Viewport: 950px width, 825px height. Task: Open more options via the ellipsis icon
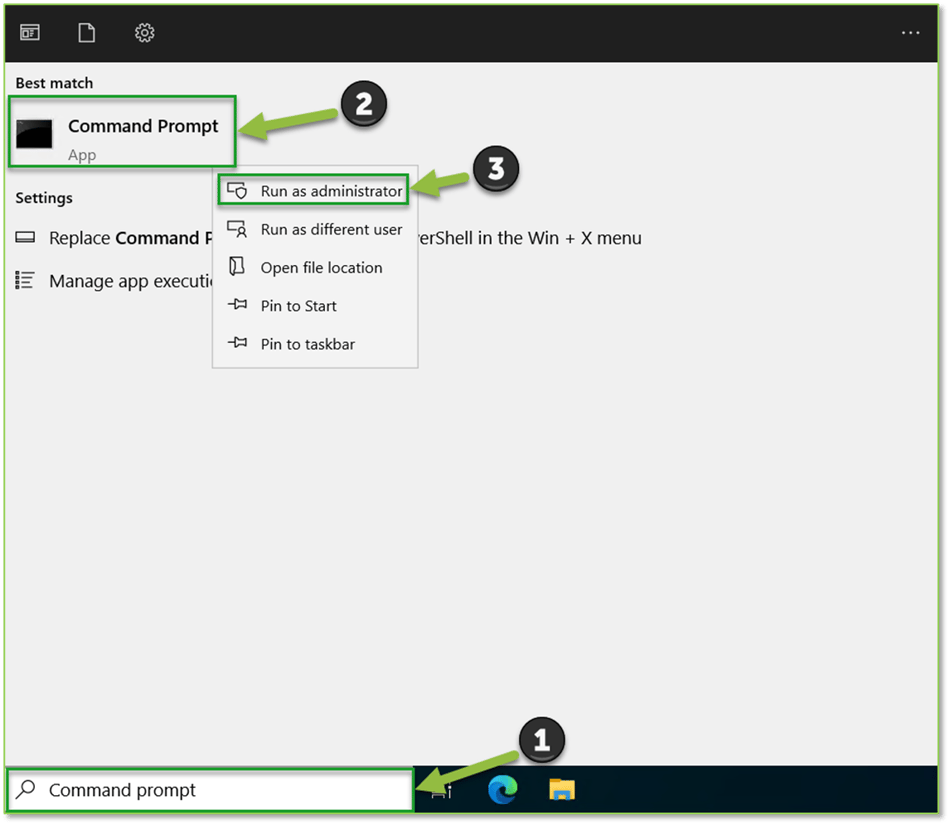(910, 32)
